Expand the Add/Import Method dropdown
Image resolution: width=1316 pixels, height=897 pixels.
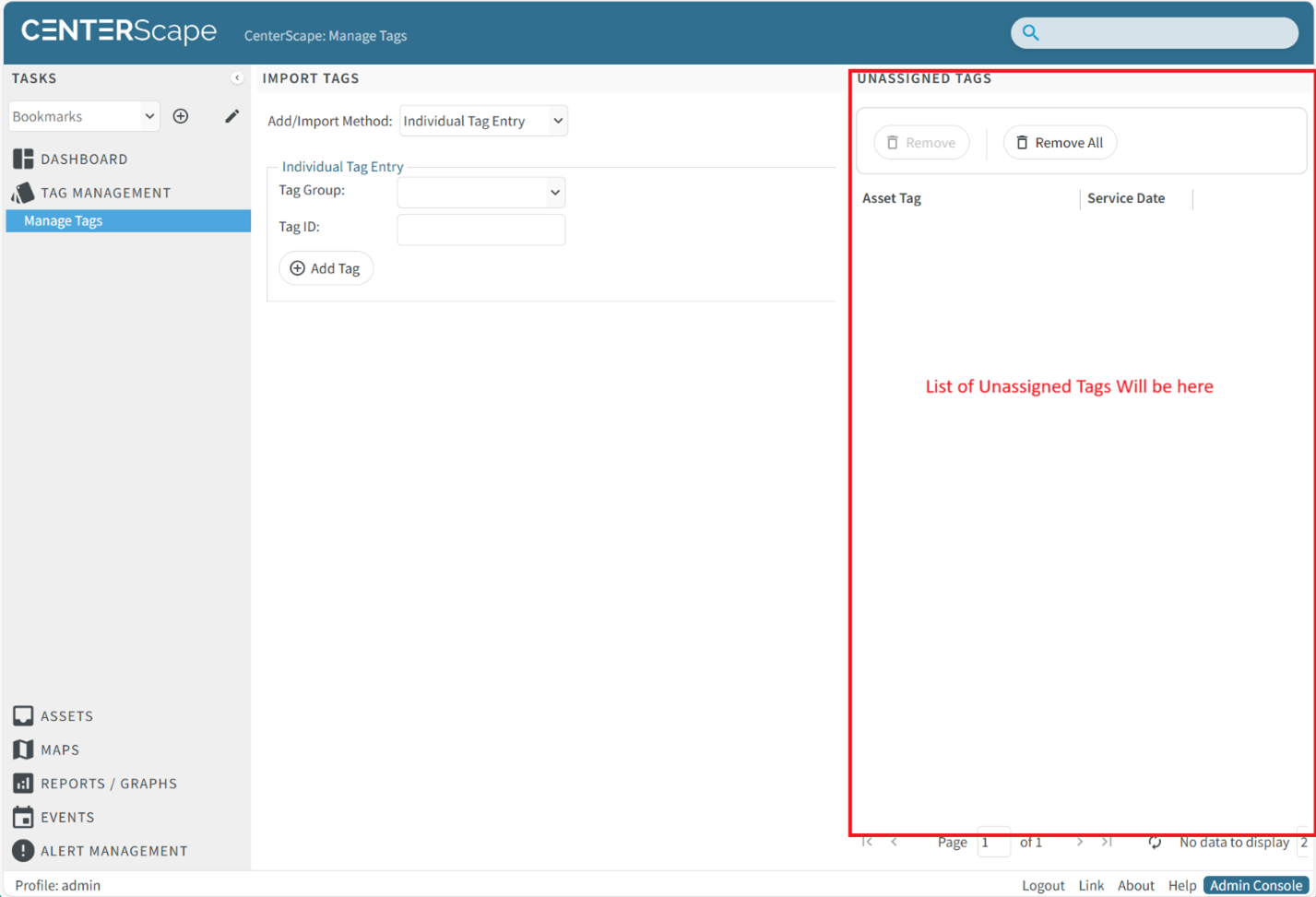coord(483,121)
